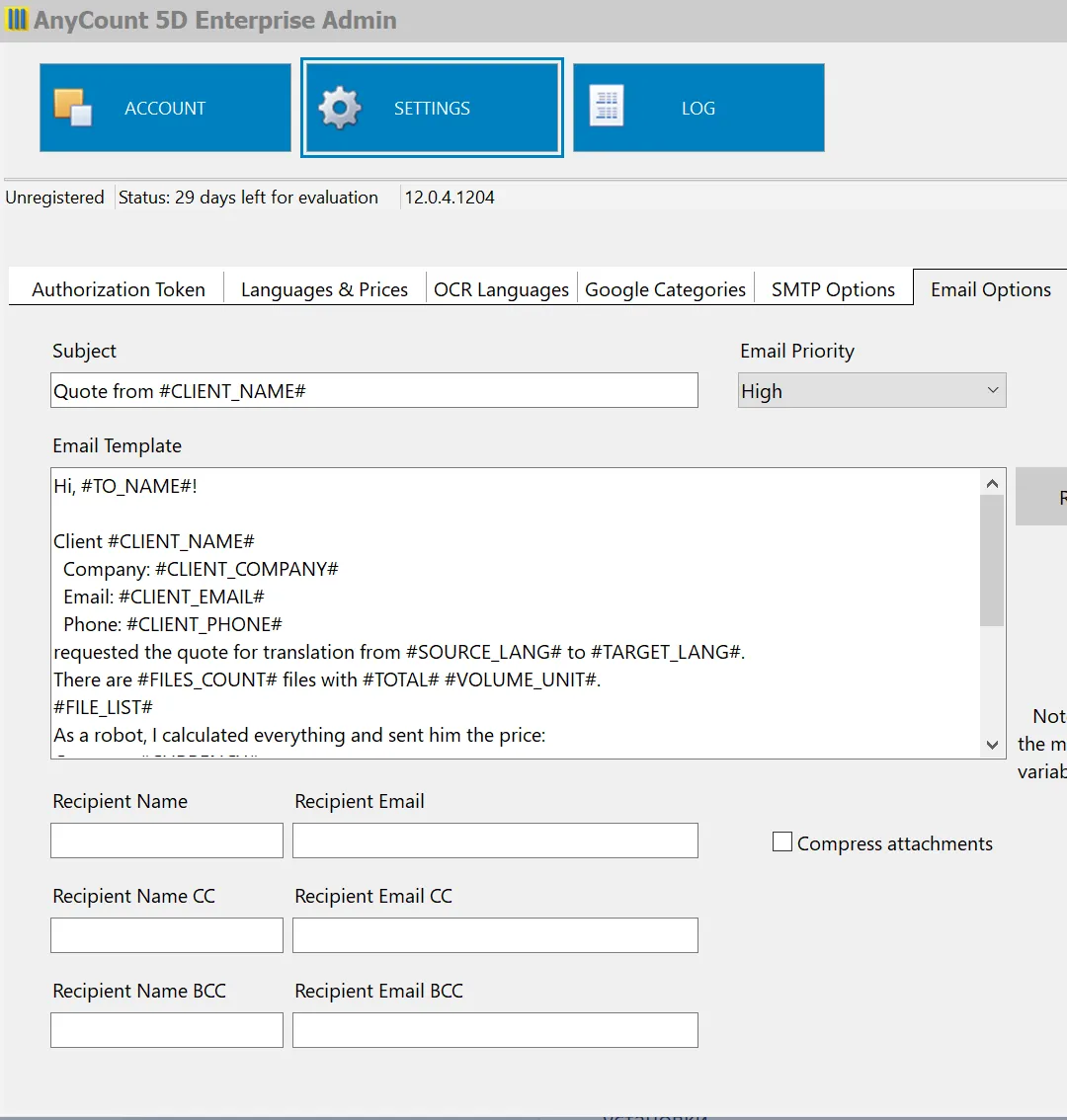This screenshot has width=1067, height=1120.
Task: Click the Recipient Name BCC field
Action: (167, 1030)
